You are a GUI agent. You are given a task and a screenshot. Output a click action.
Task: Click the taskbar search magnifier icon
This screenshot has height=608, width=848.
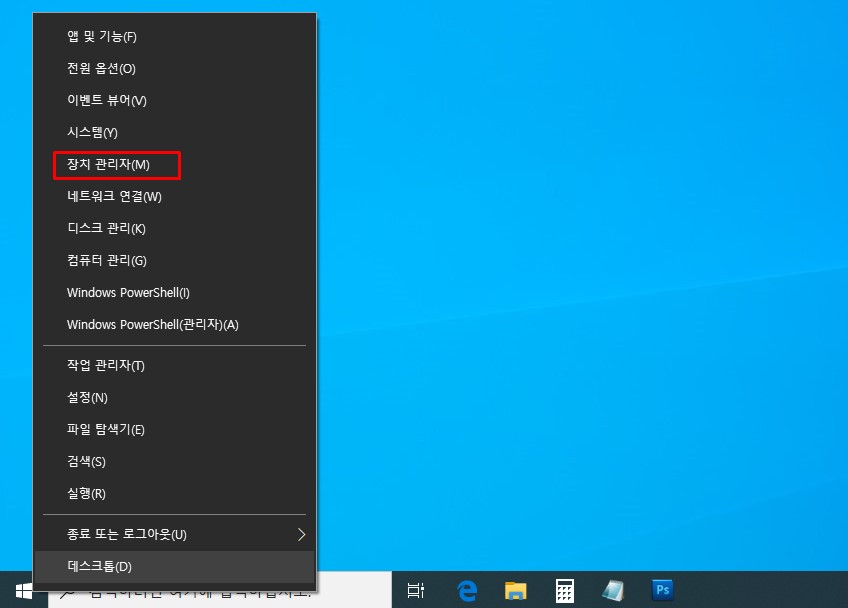pyautogui.click(x=68, y=594)
